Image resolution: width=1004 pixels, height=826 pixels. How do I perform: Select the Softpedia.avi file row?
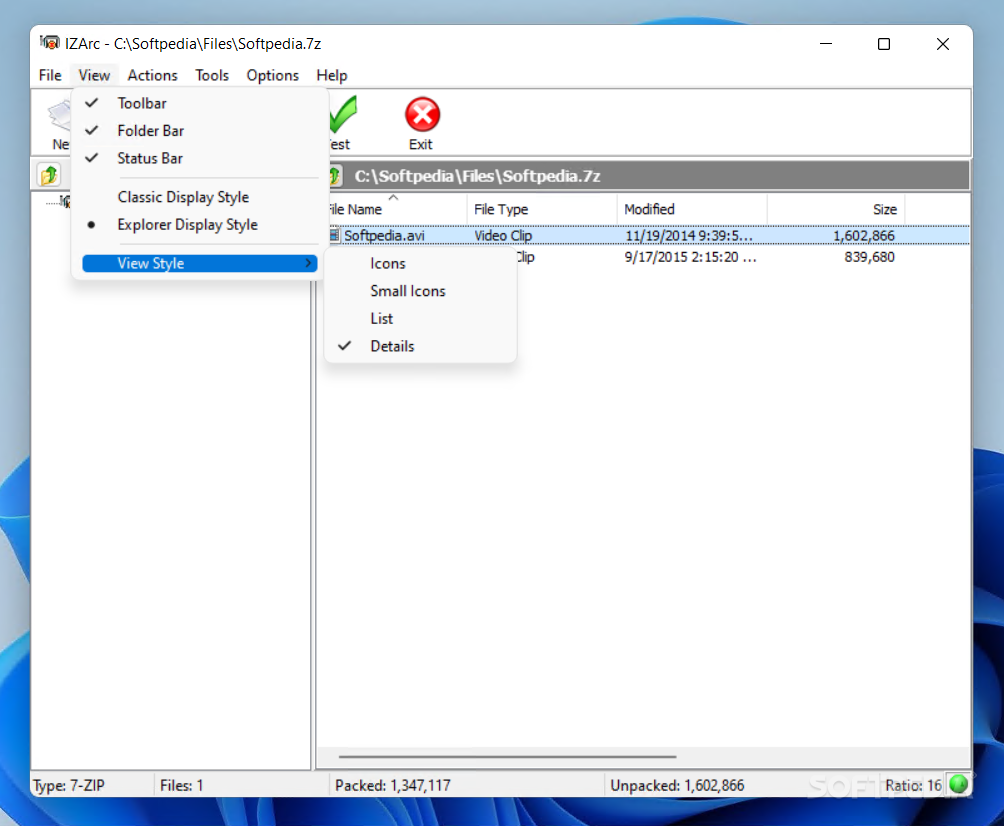(x=649, y=236)
